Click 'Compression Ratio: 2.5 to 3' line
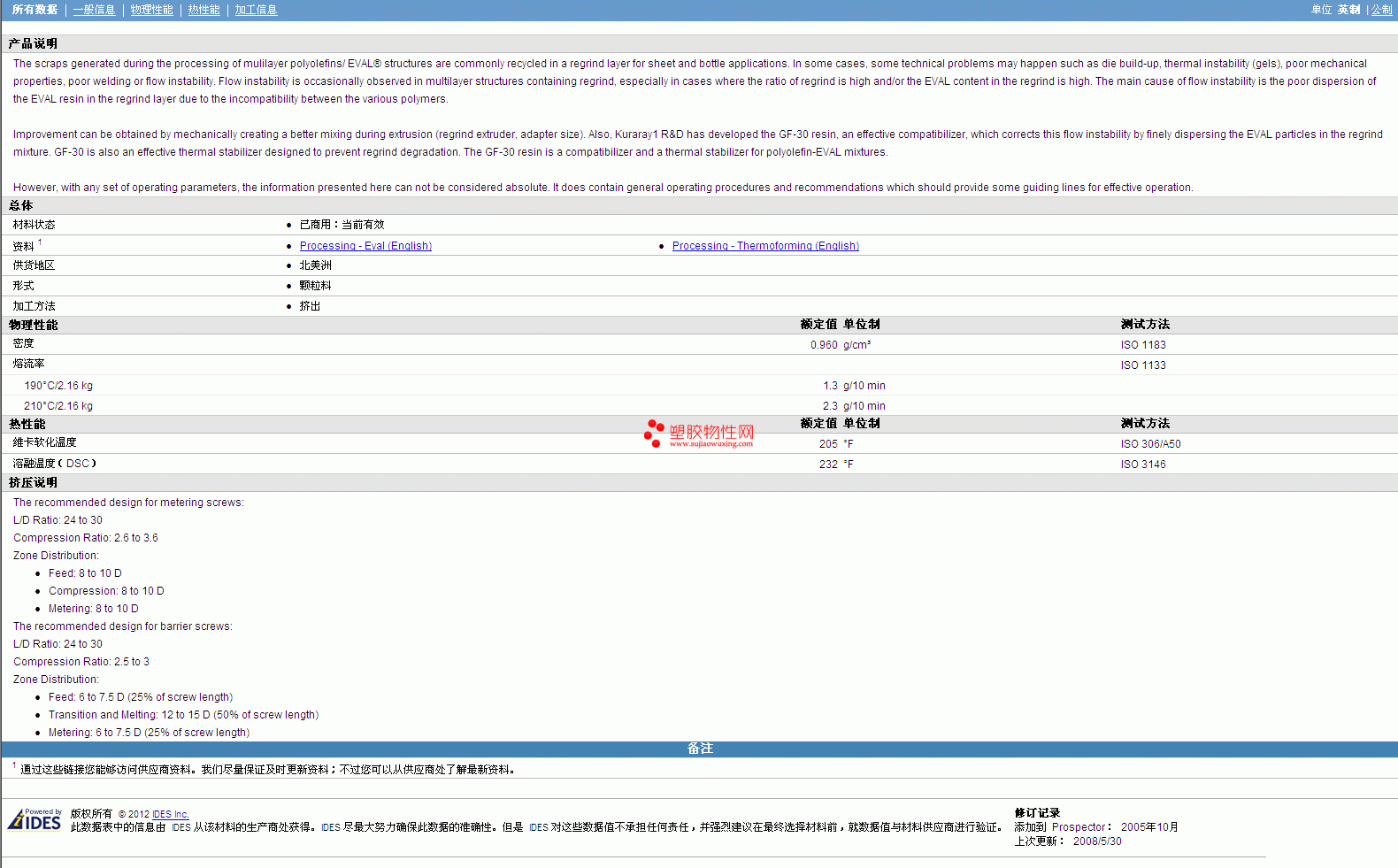 click(x=81, y=662)
